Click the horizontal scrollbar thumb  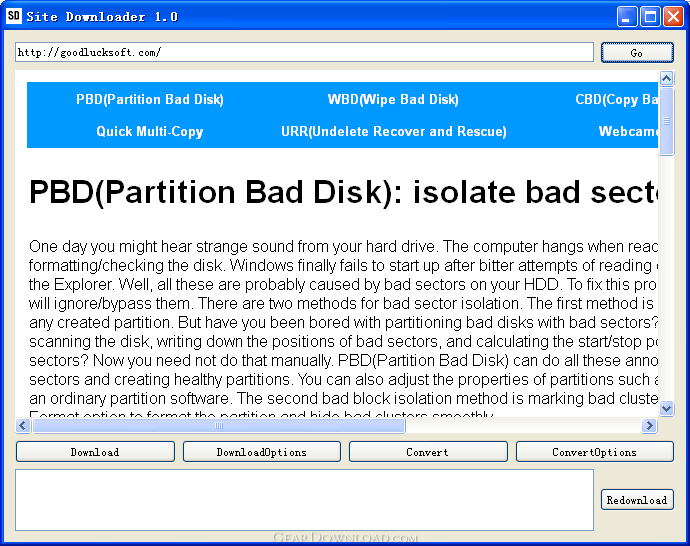click(219, 425)
